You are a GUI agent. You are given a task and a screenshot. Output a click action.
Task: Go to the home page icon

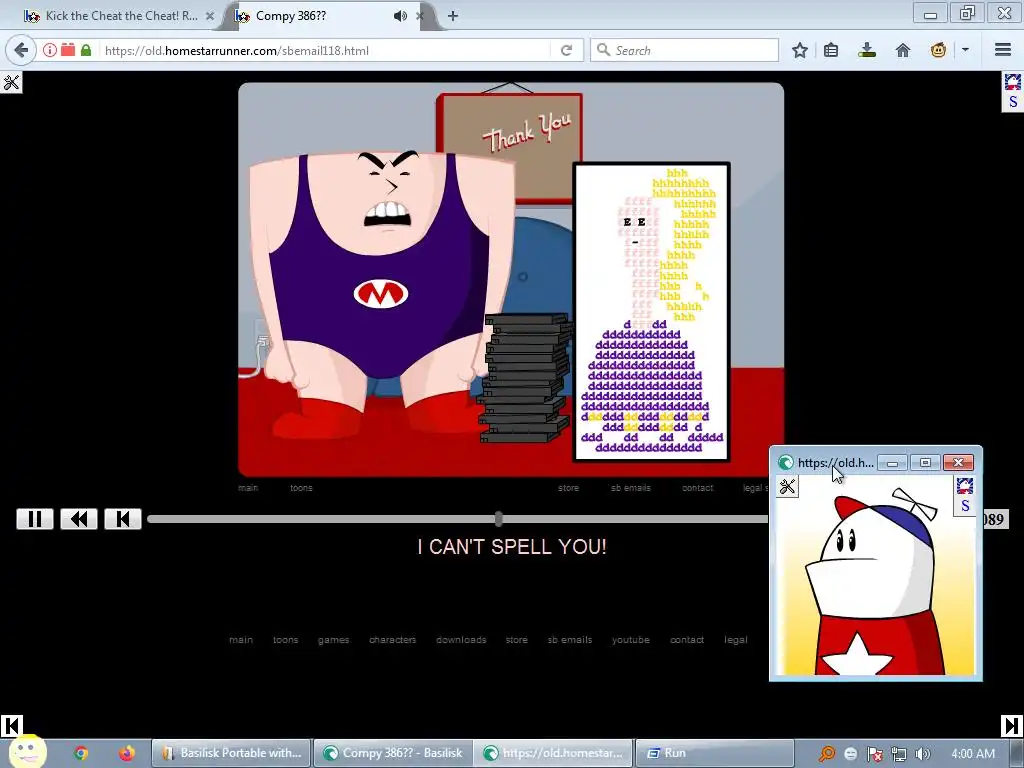click(903, 50)
